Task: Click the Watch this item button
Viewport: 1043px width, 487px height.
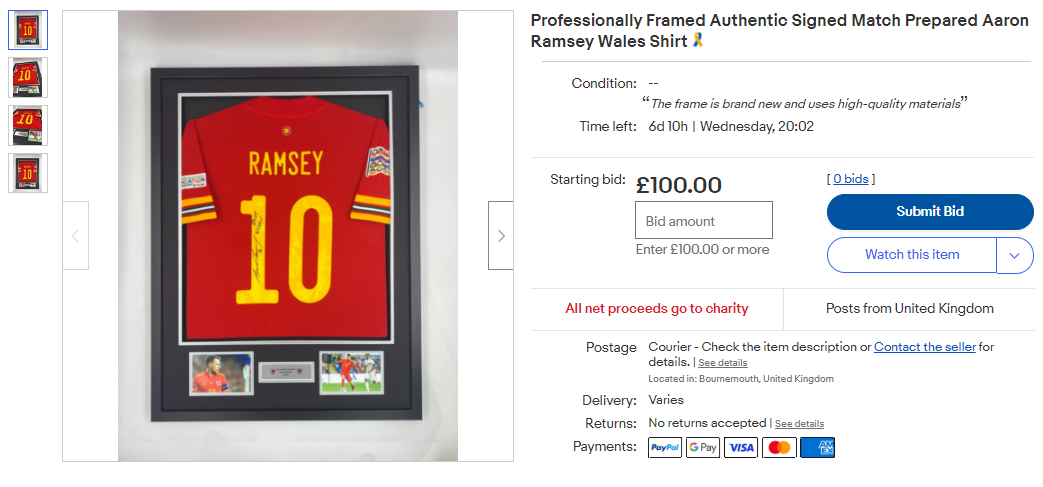Action: [912, 255]
